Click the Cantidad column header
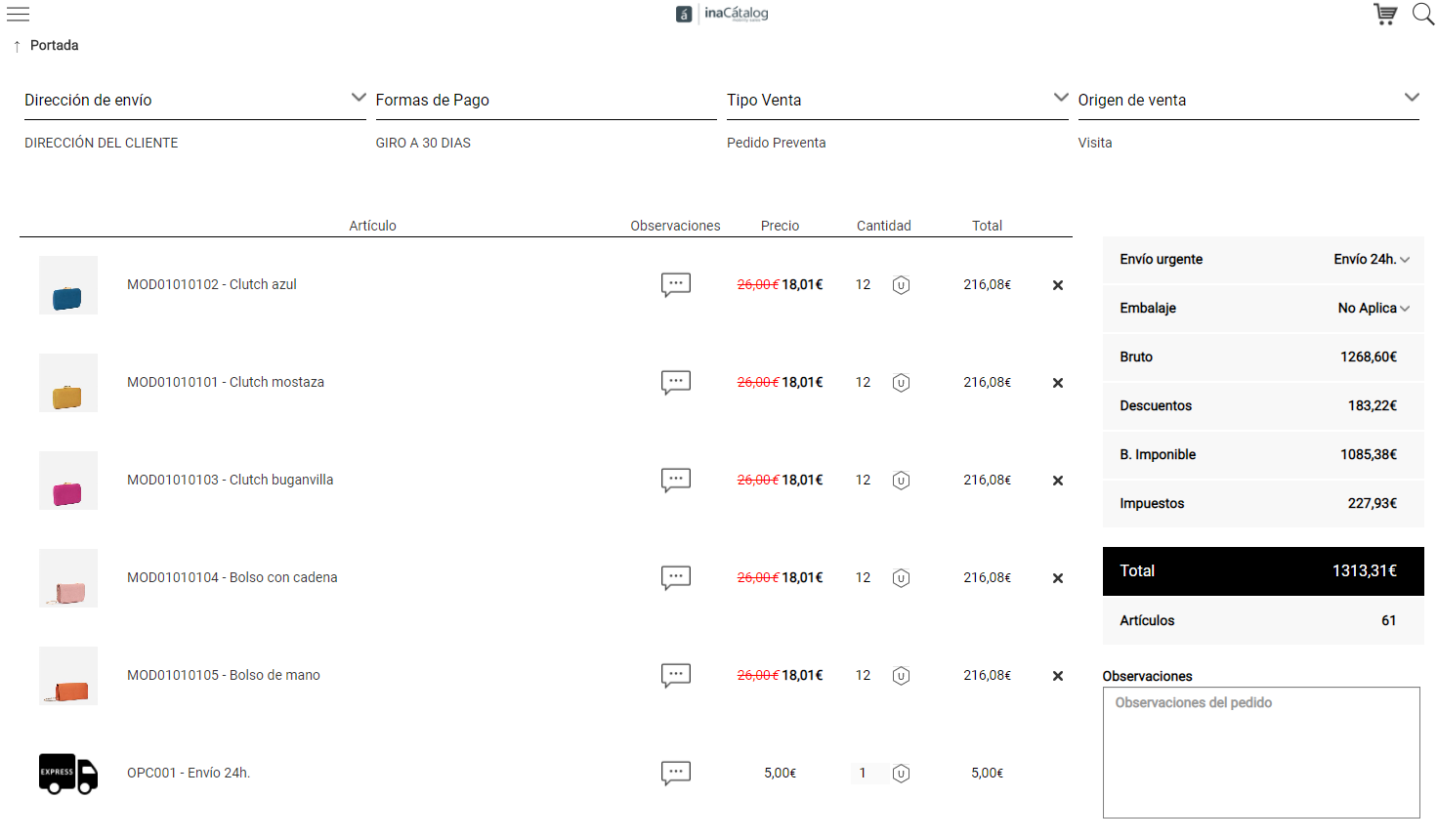The height and width of the screenshot is (840, 1438). pyautogui.click(x=884, y=226)
